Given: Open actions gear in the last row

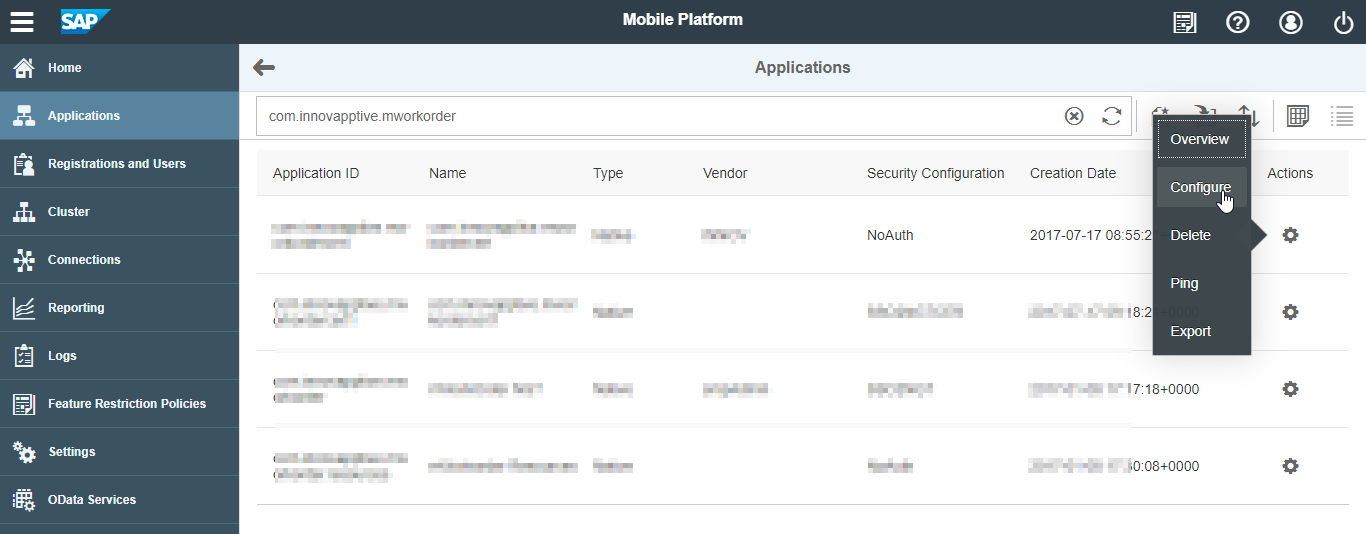Looking at the screenshot, I should (x=1290, y=466).
